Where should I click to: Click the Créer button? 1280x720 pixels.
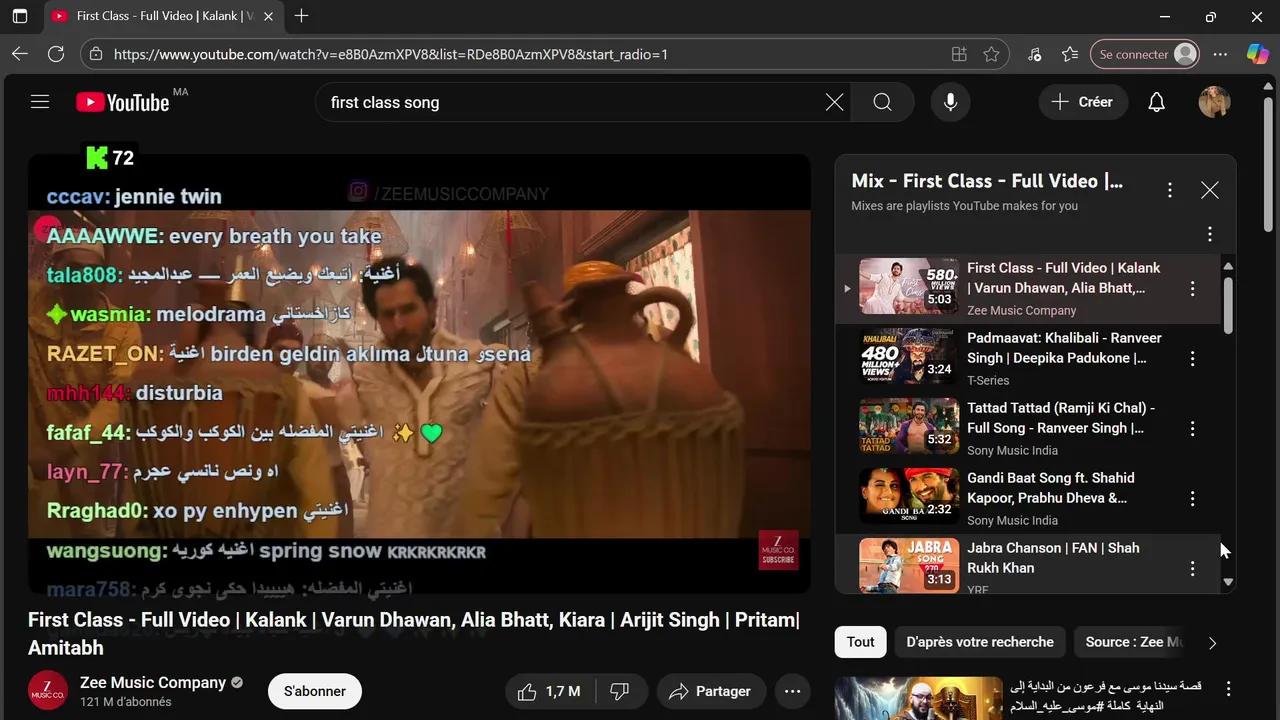coord(1083,102)
